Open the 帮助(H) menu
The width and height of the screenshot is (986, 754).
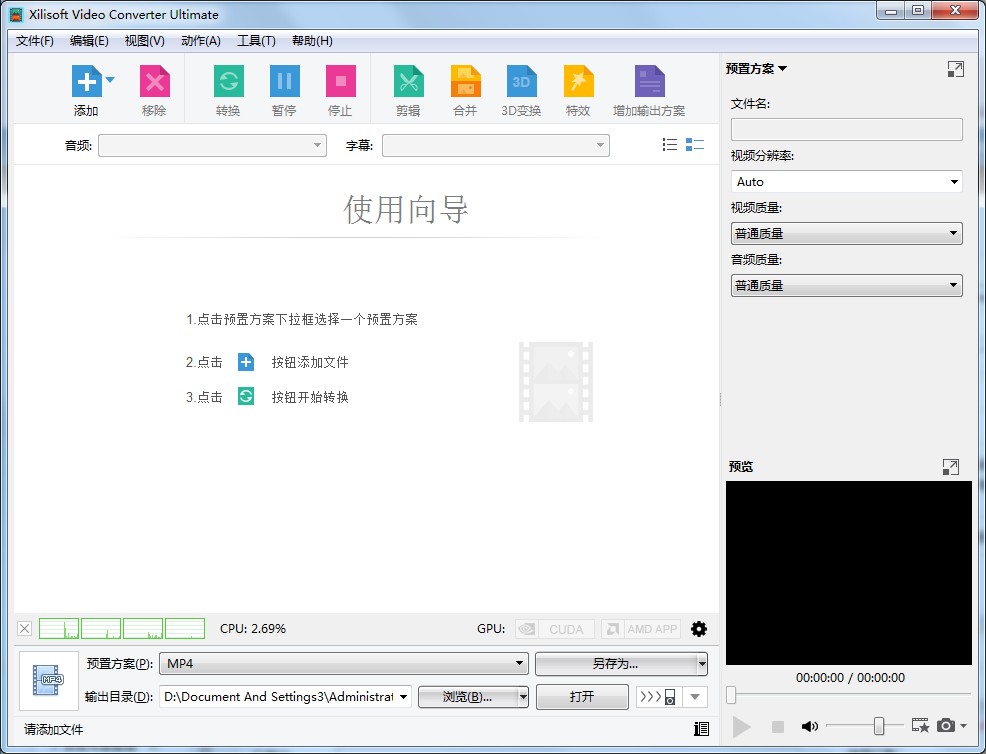tap(311, 41)
